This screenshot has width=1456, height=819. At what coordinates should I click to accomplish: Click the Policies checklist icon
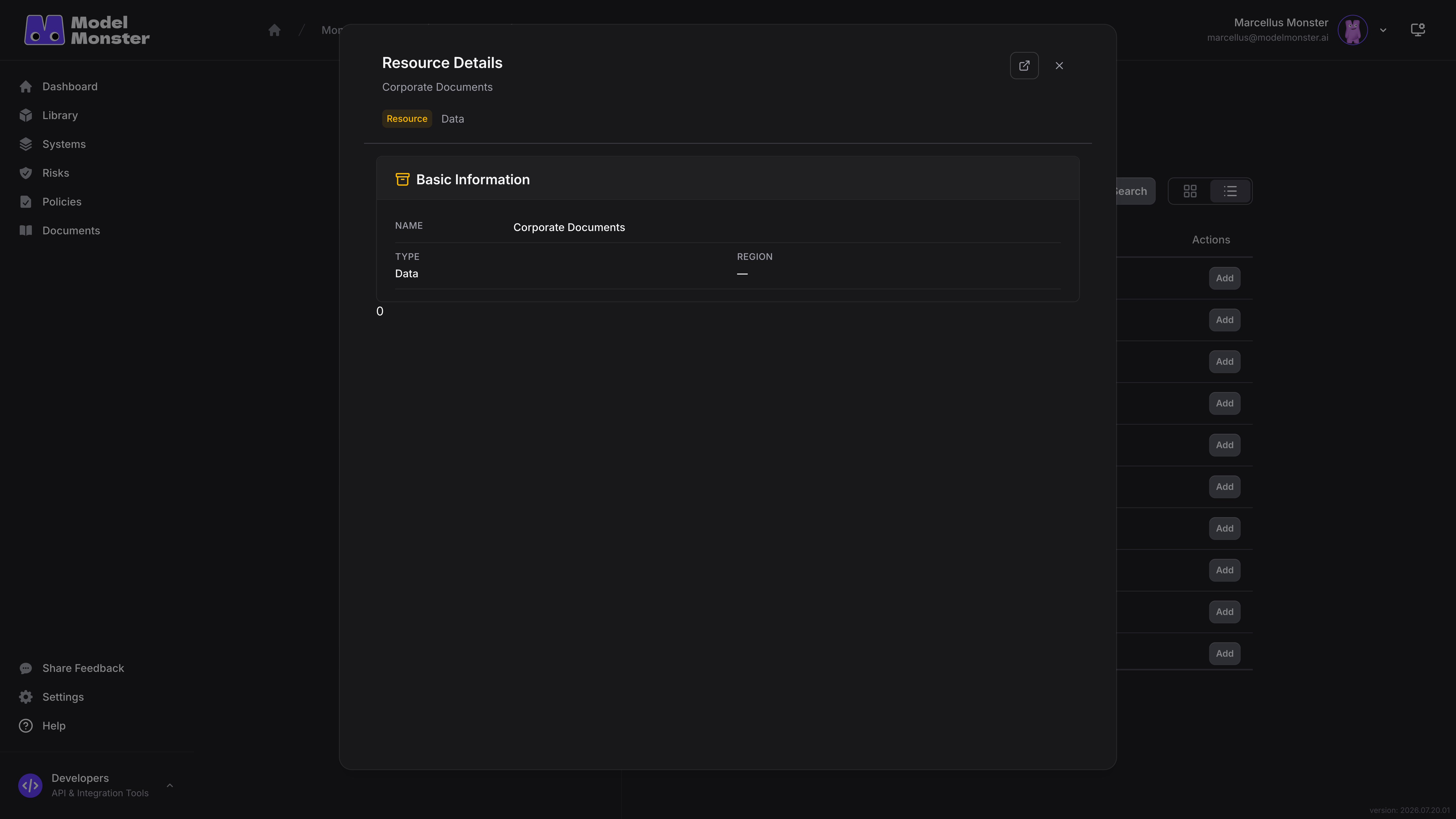coord(26,202)
